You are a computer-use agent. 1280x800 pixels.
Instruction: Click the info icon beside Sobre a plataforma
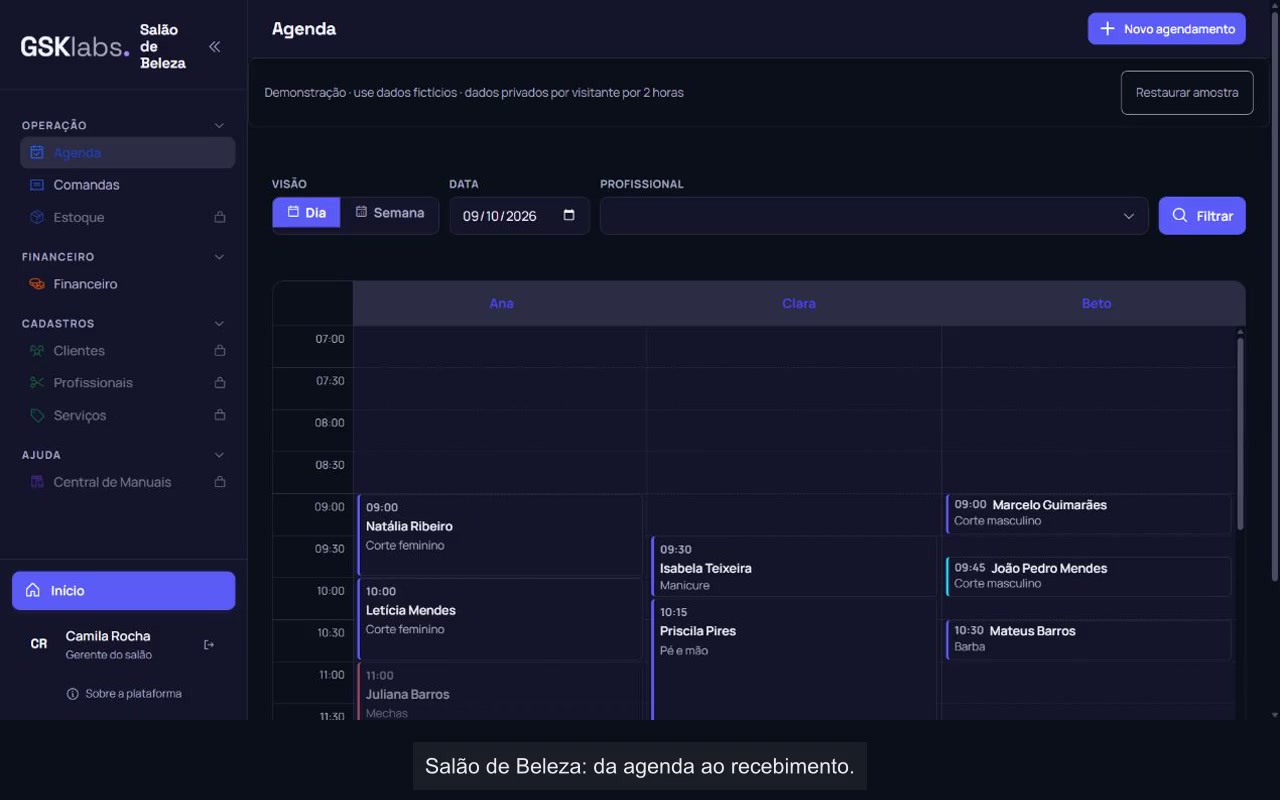[72, 694]
